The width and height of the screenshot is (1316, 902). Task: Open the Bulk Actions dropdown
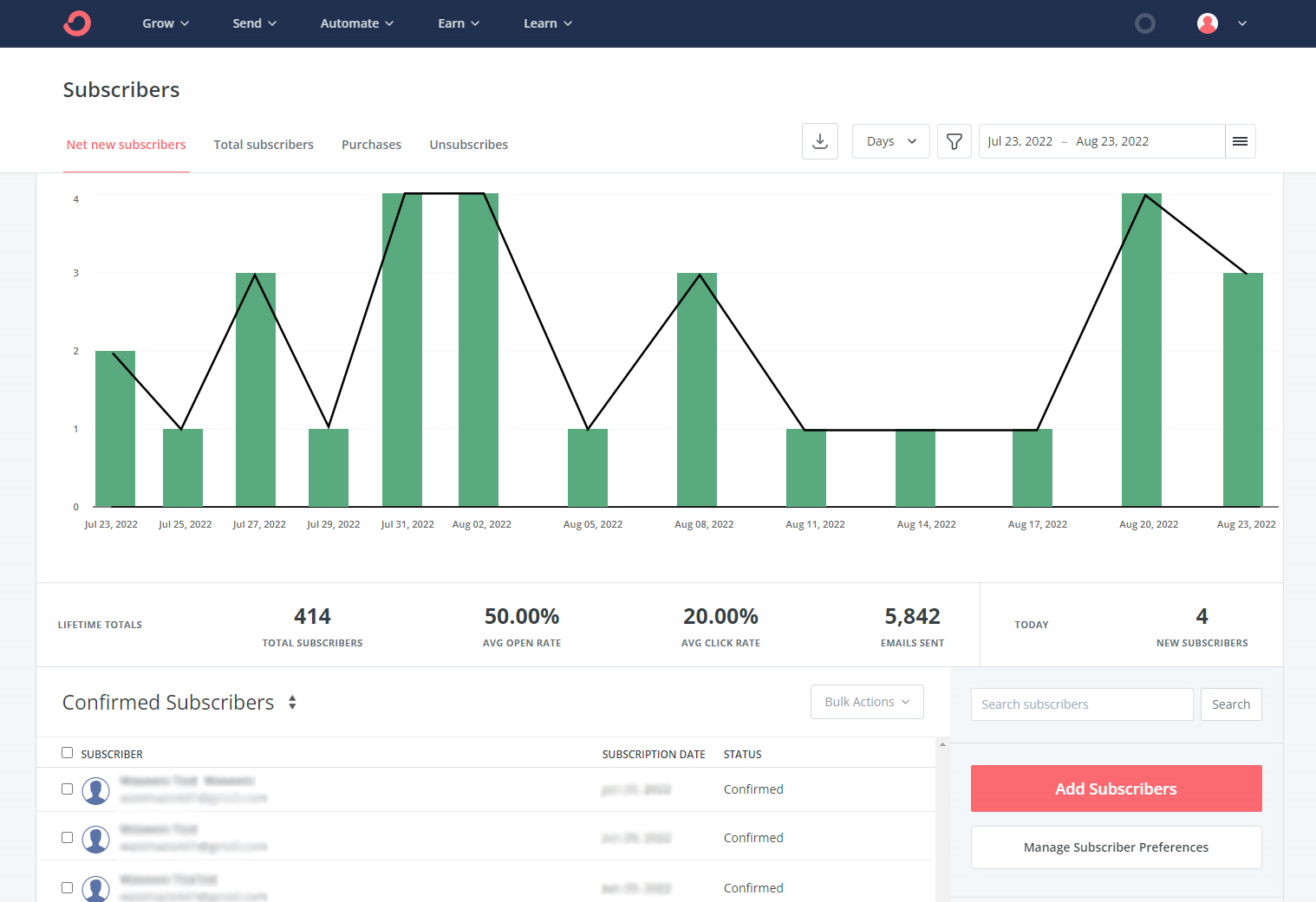[867, 702]
